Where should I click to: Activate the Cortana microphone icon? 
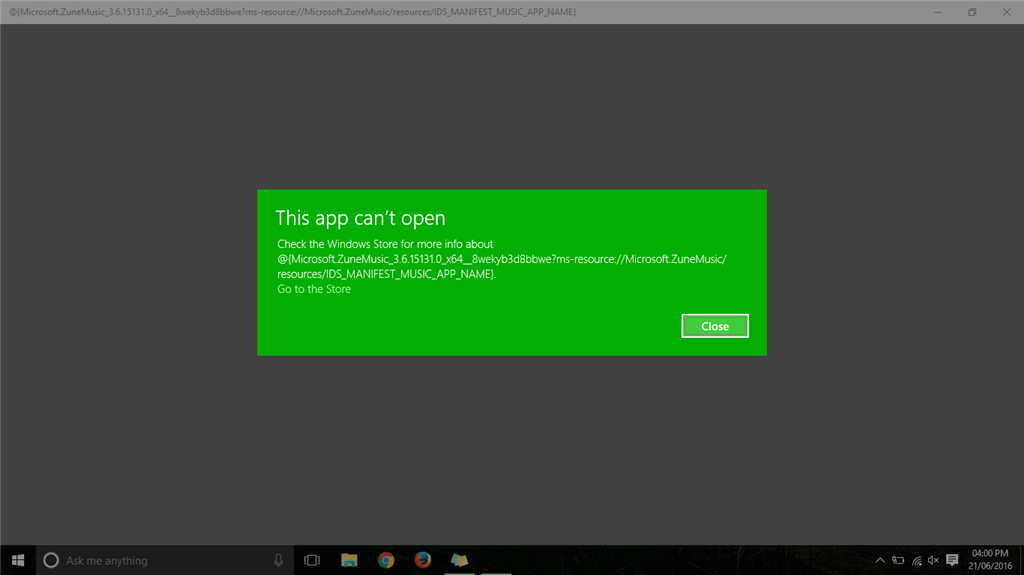click(x=278, y=560)
